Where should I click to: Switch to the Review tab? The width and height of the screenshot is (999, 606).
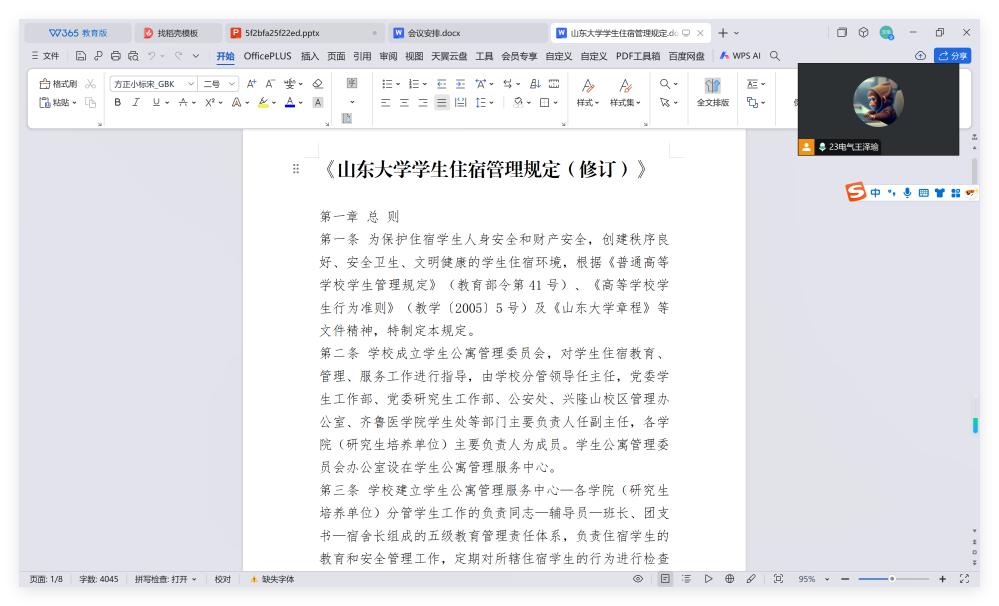coord(388,56)
